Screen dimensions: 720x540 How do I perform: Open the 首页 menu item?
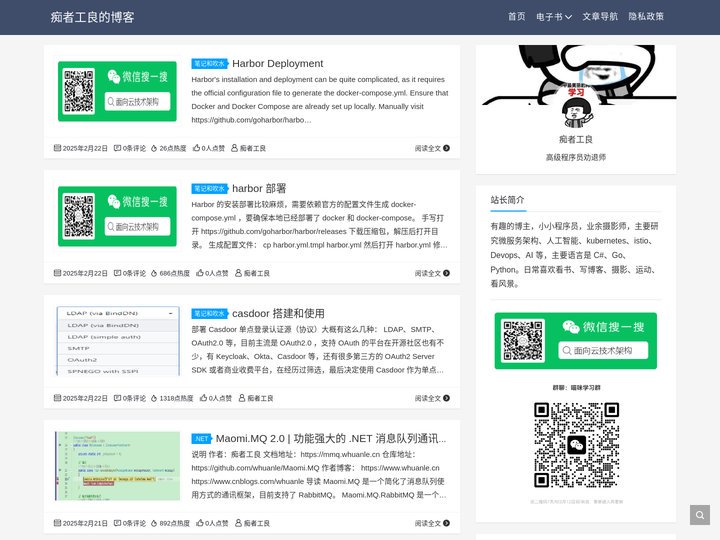point(516,17)
